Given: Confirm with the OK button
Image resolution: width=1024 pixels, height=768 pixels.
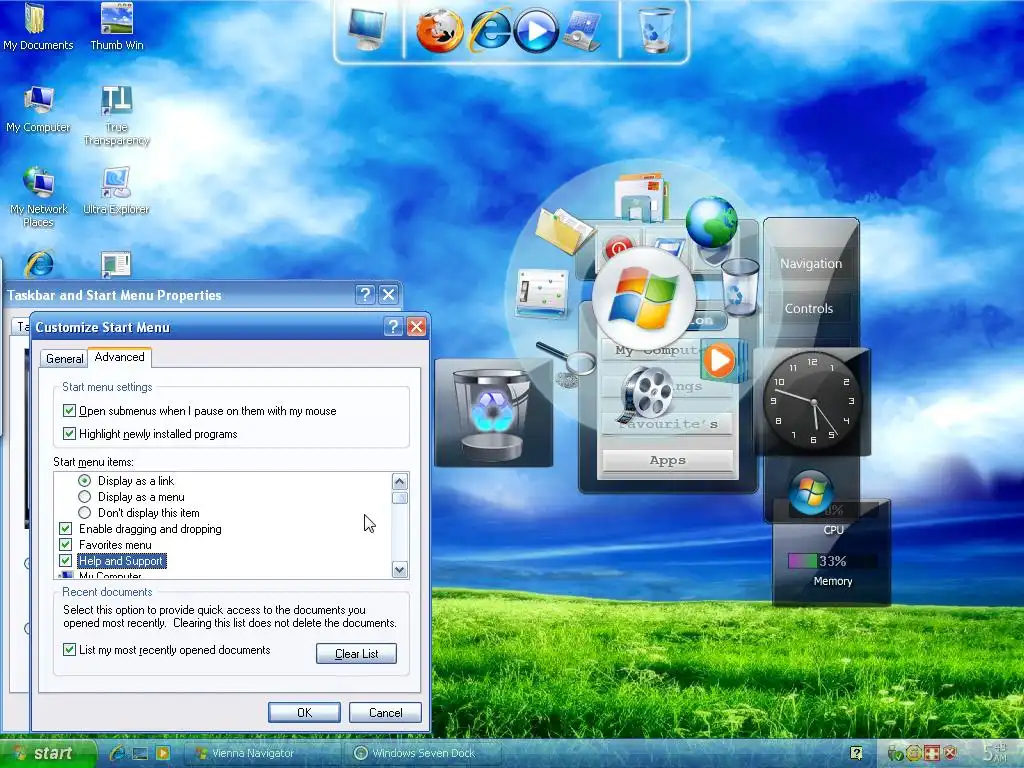Looking at the screenshot, I should click(x=304, y=712).
